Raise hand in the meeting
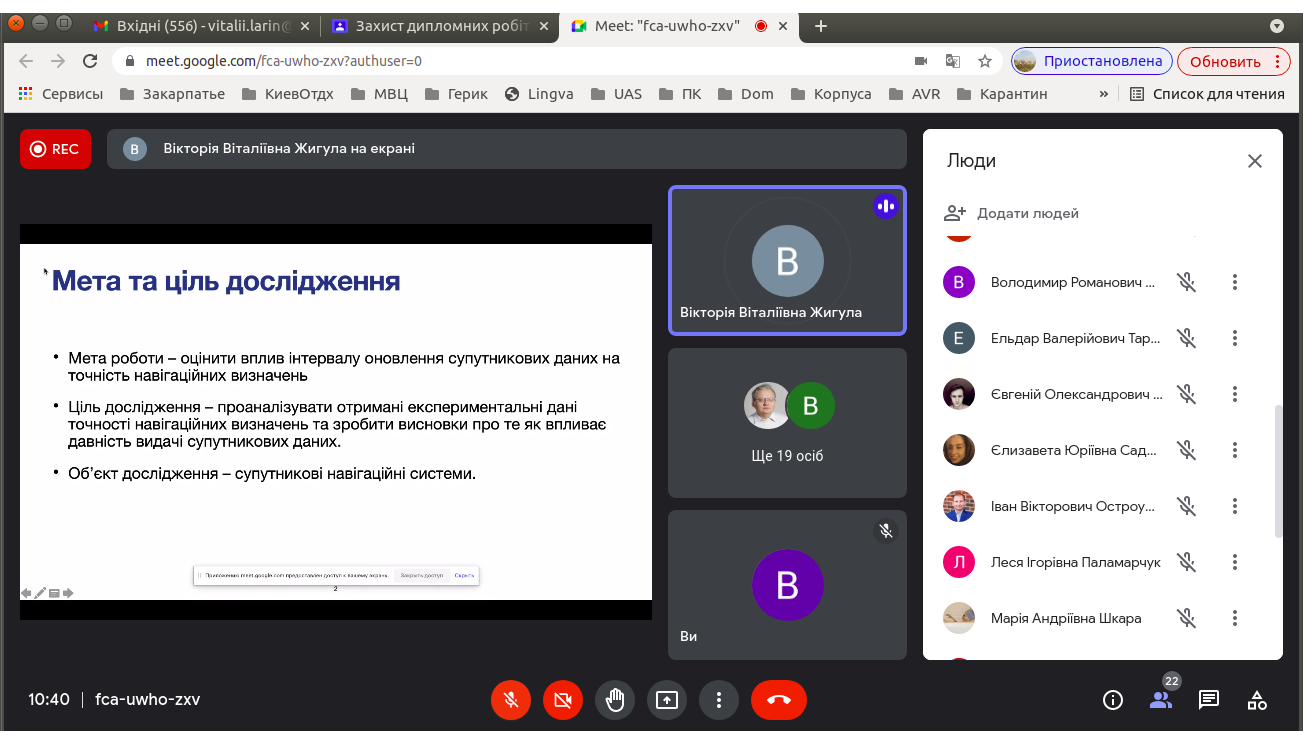This screenshot has height=744, width=1303. tap(615, 700)
